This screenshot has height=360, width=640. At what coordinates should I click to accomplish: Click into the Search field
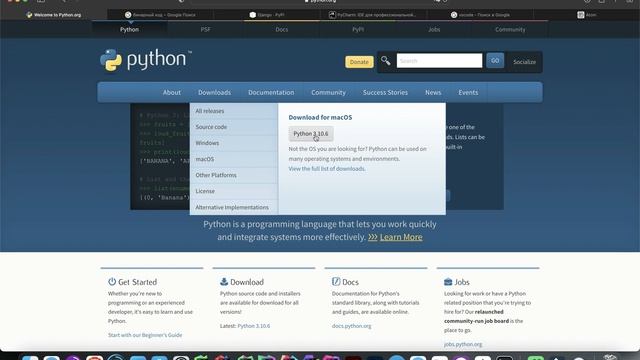point(439,61)
